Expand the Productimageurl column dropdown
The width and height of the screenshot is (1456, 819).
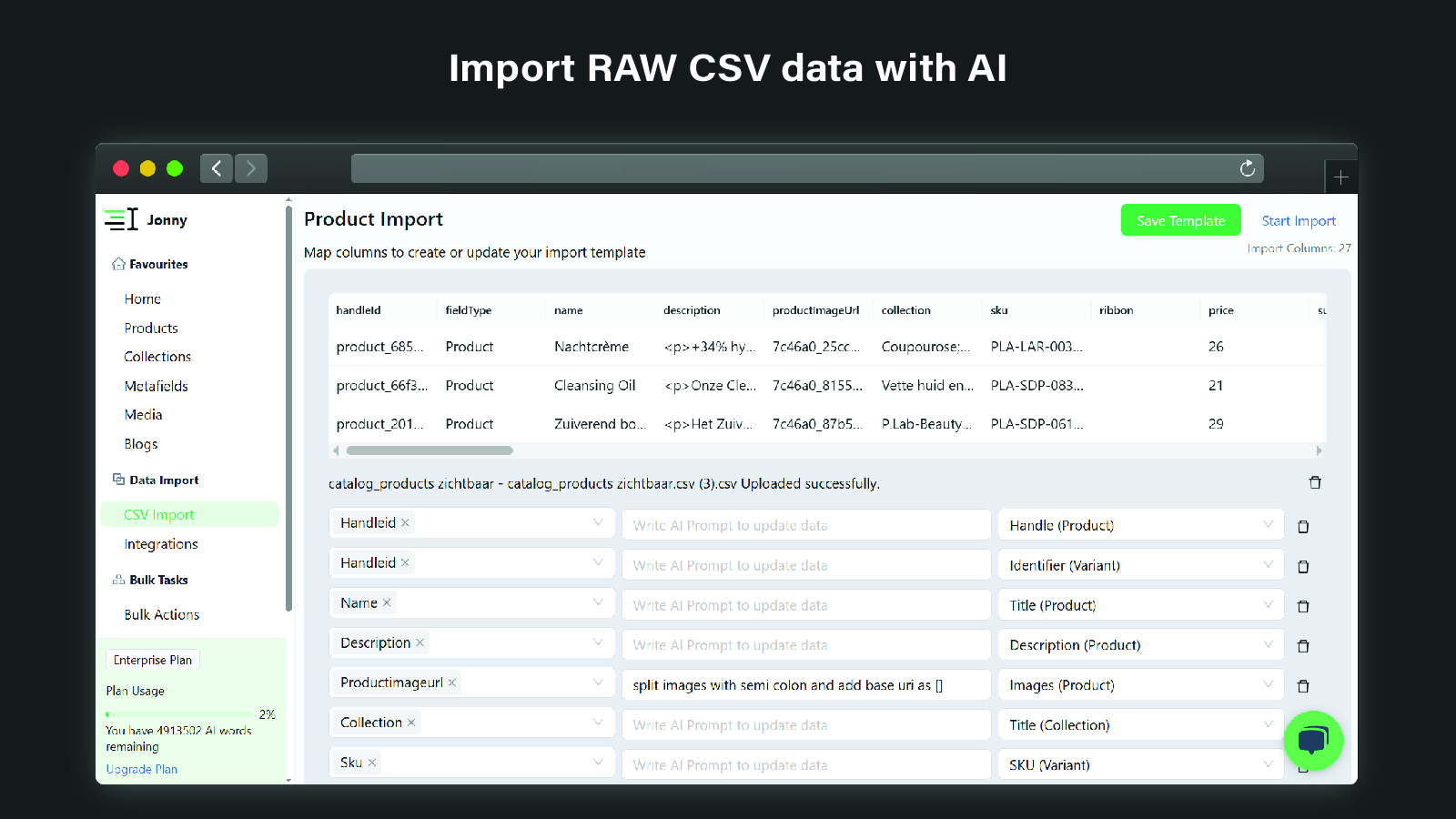click(x=598, y=682)
